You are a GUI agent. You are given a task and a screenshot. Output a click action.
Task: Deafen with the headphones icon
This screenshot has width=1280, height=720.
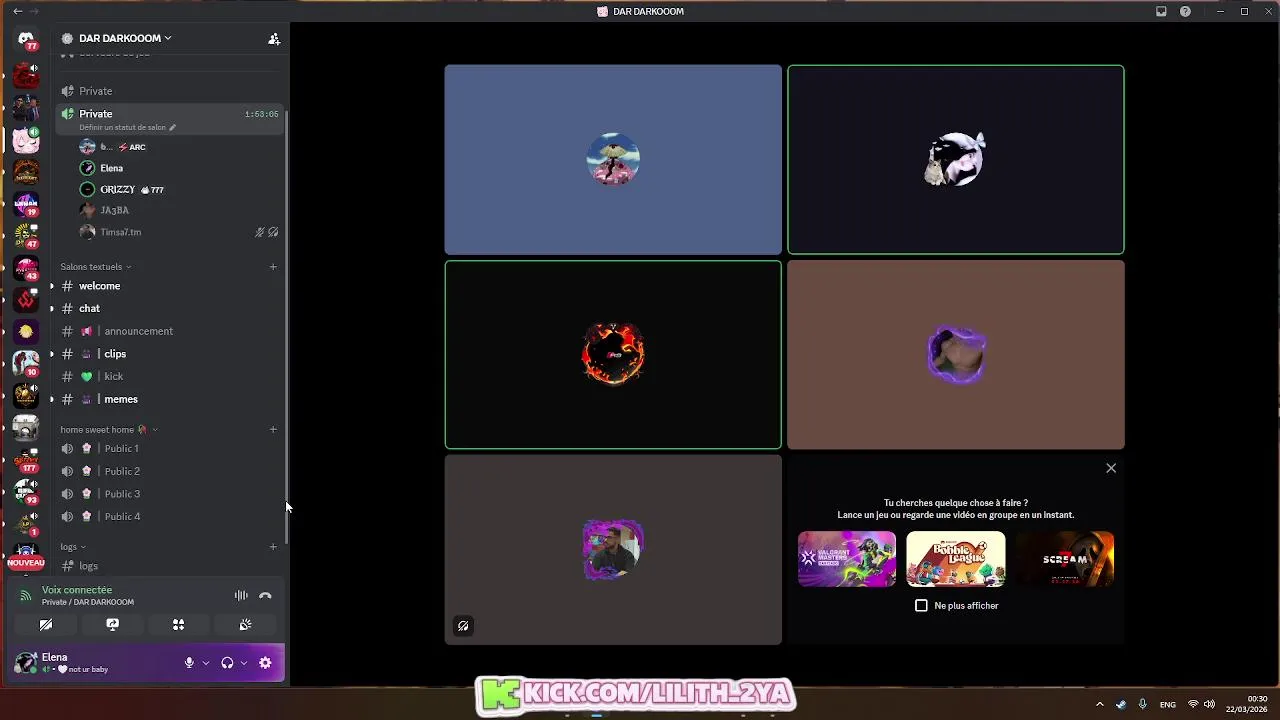coord(227,663)
